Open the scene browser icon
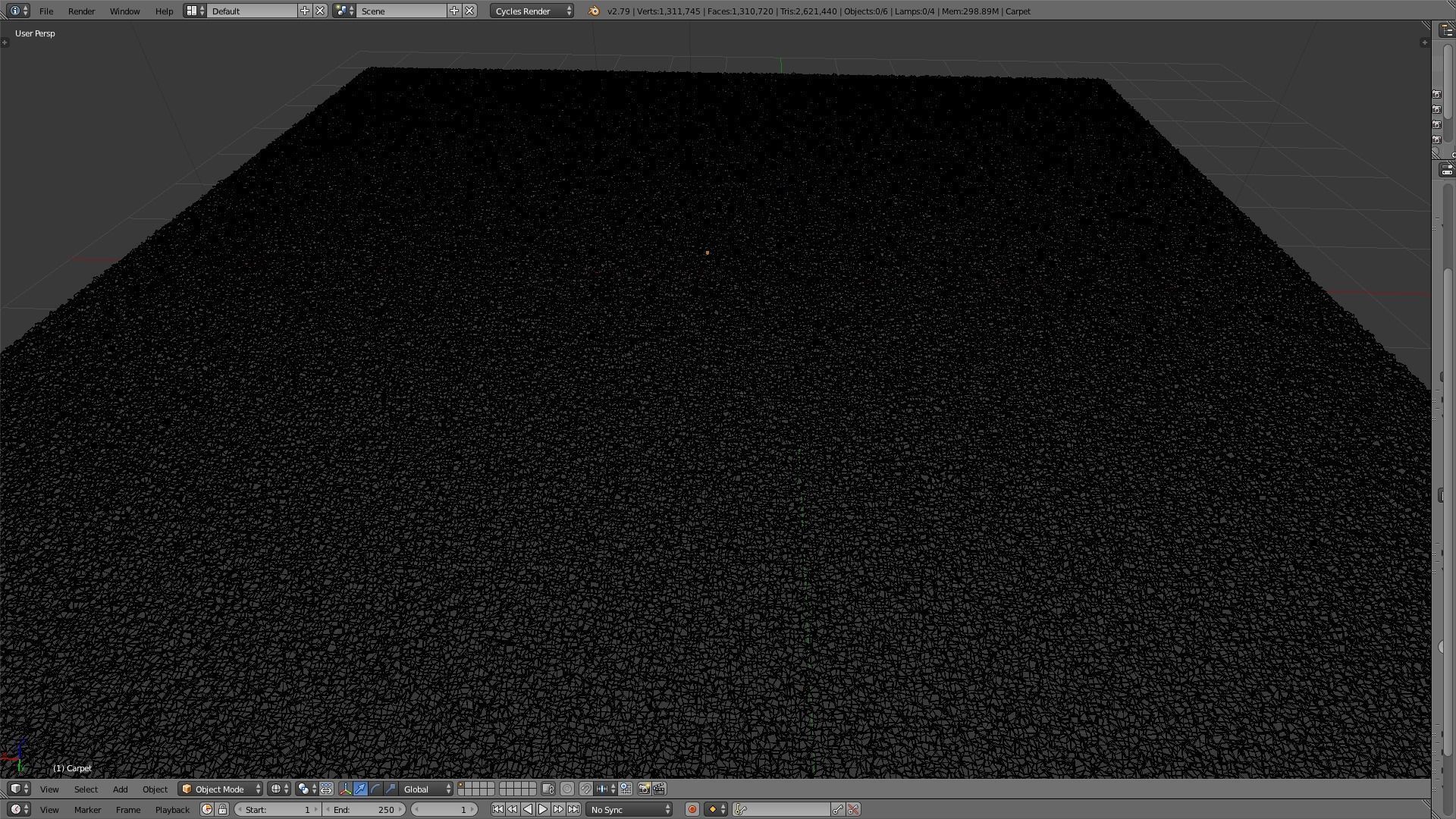1456x819 pixels. point(344,11)
